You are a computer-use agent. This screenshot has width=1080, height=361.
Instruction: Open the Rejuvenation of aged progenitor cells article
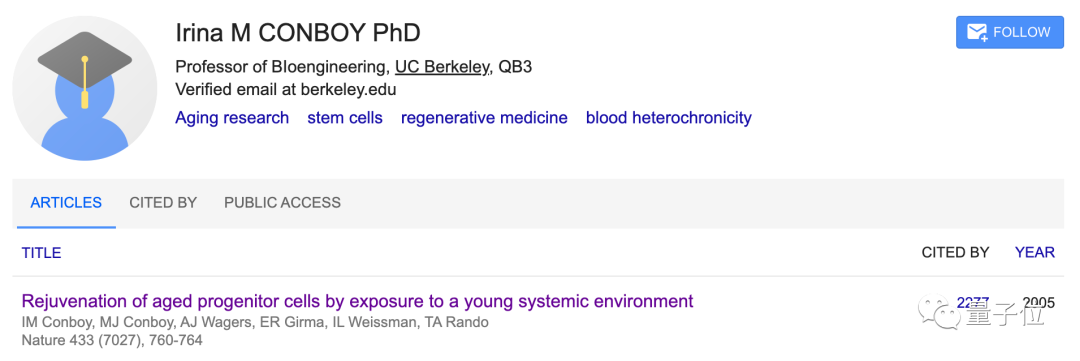(357, 301)
